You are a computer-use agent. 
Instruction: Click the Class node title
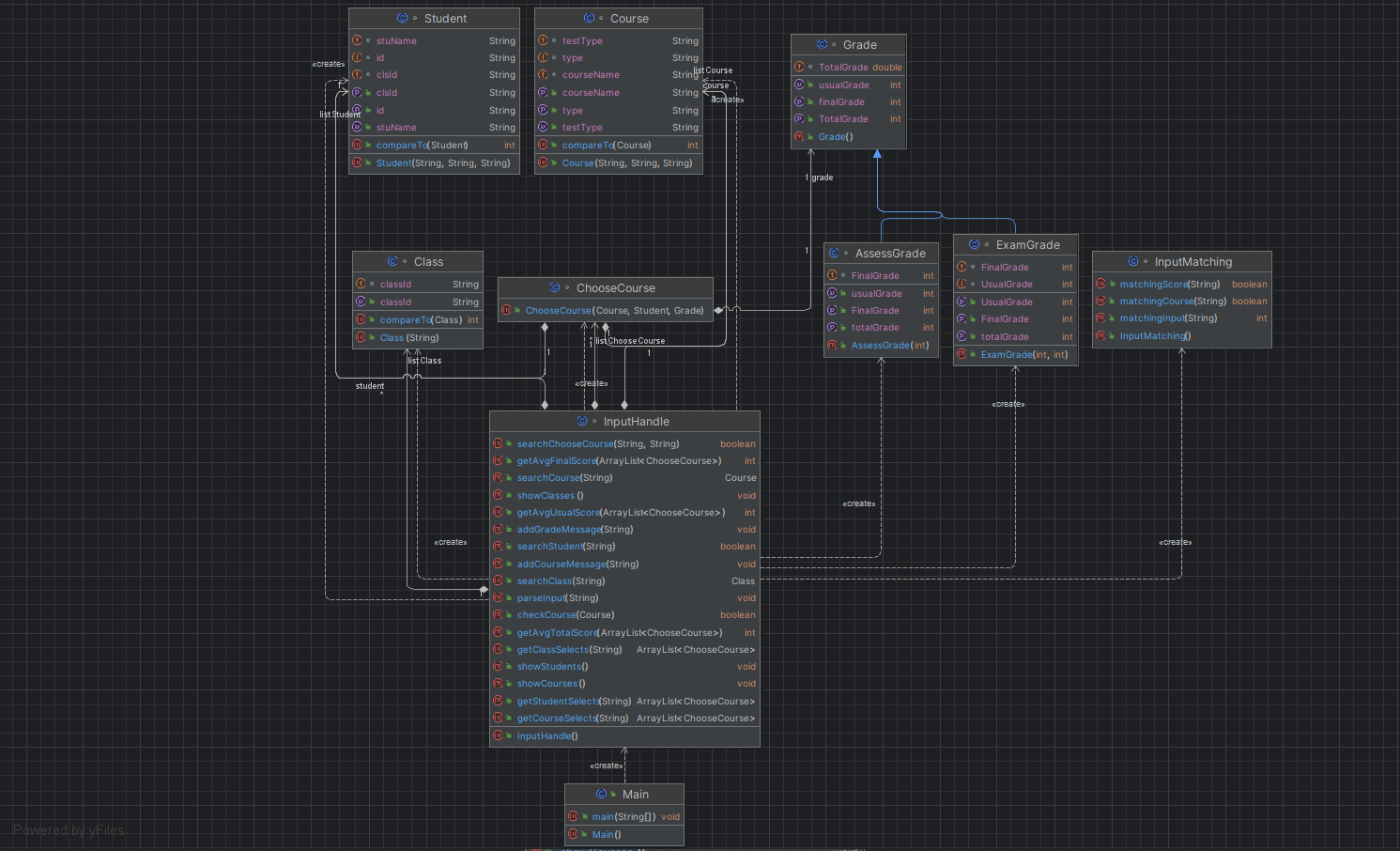pyautogui.click(x=428, y=262)
